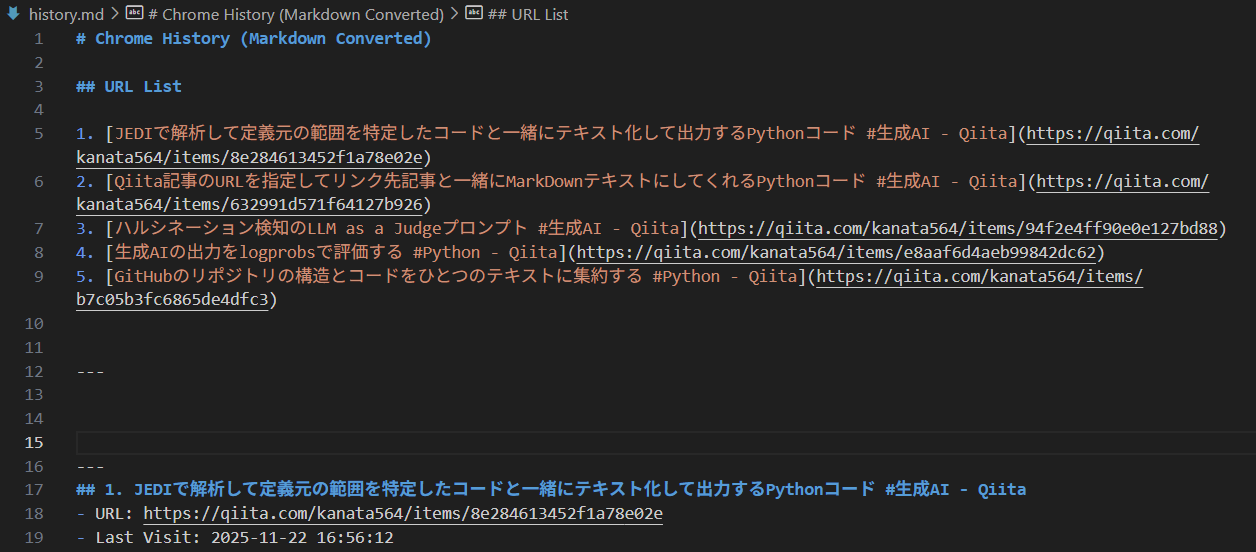Open the URL on line 18 after "- URL:"
This screenshot has width=1256, height=552.
[x=403, y=514]
